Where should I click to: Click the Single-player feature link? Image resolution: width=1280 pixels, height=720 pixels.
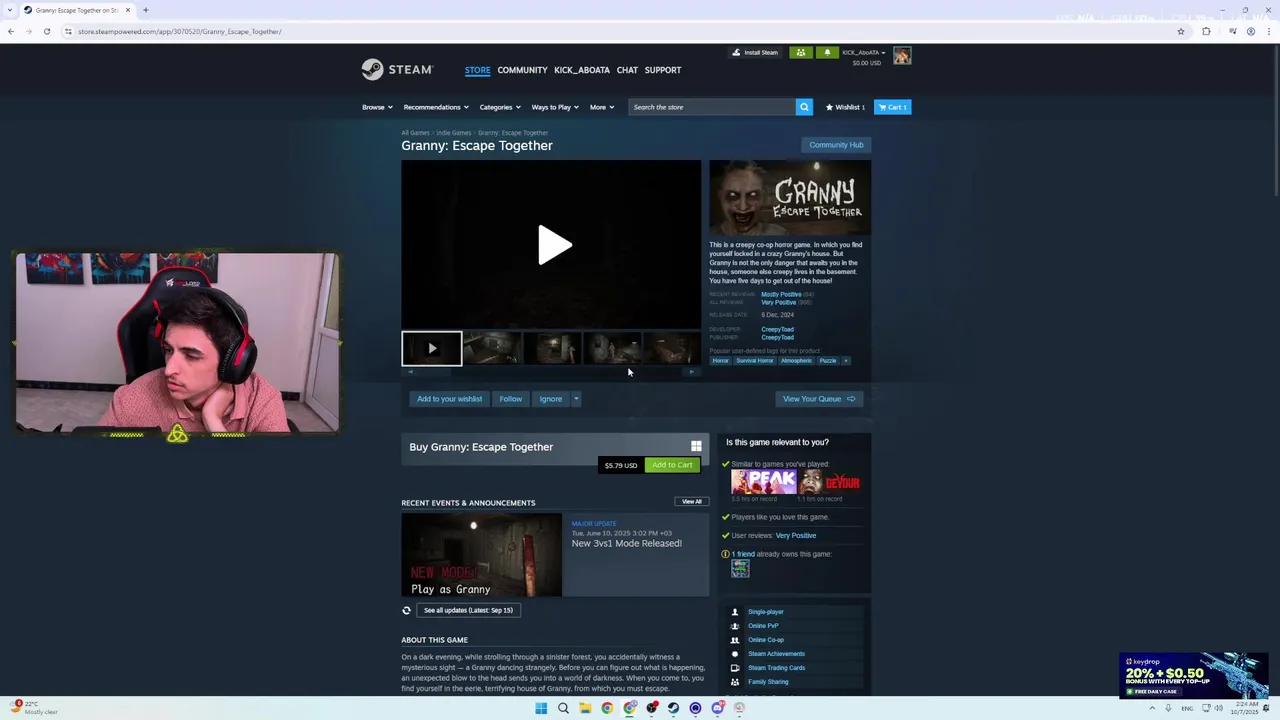tap(766, 612)
